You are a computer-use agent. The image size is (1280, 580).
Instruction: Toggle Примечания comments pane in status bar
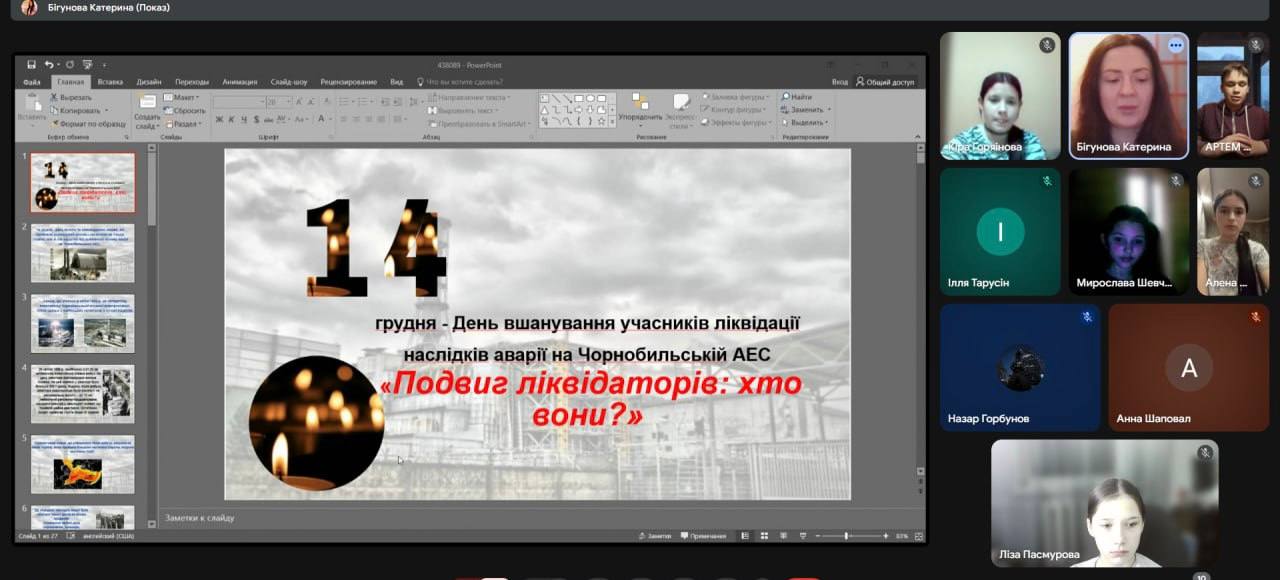705,536
